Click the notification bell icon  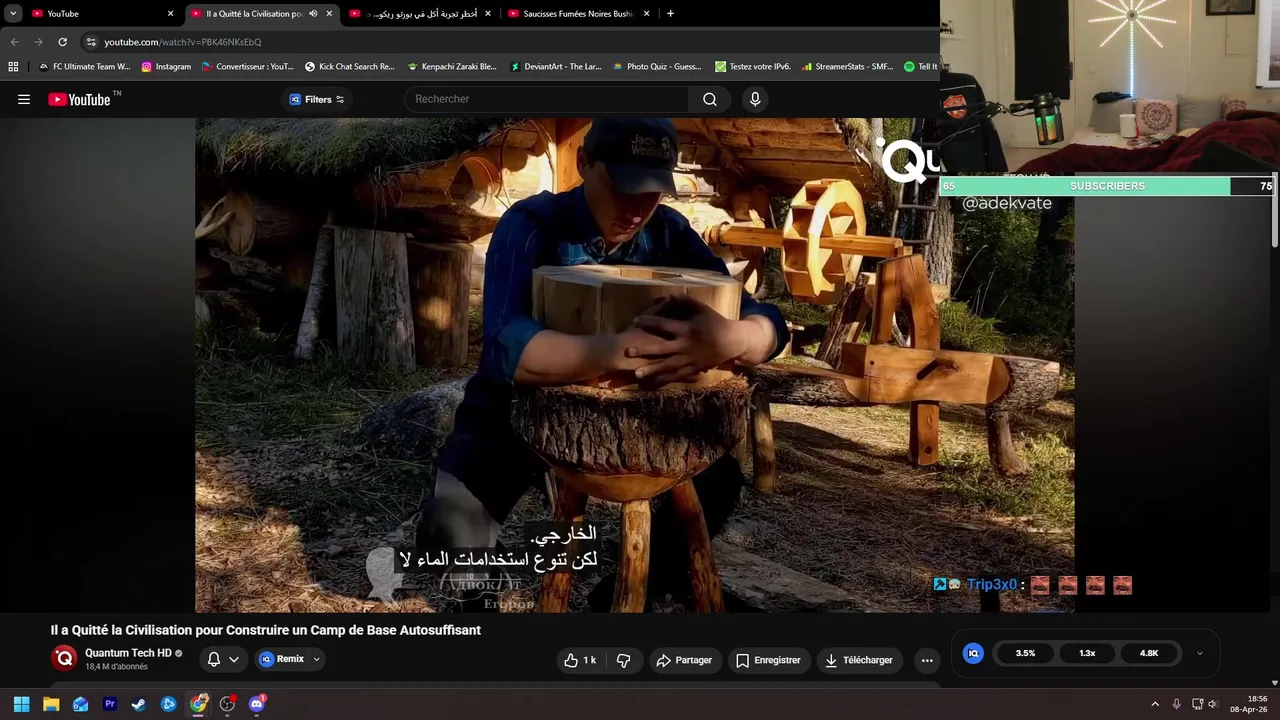pos(214,659)
